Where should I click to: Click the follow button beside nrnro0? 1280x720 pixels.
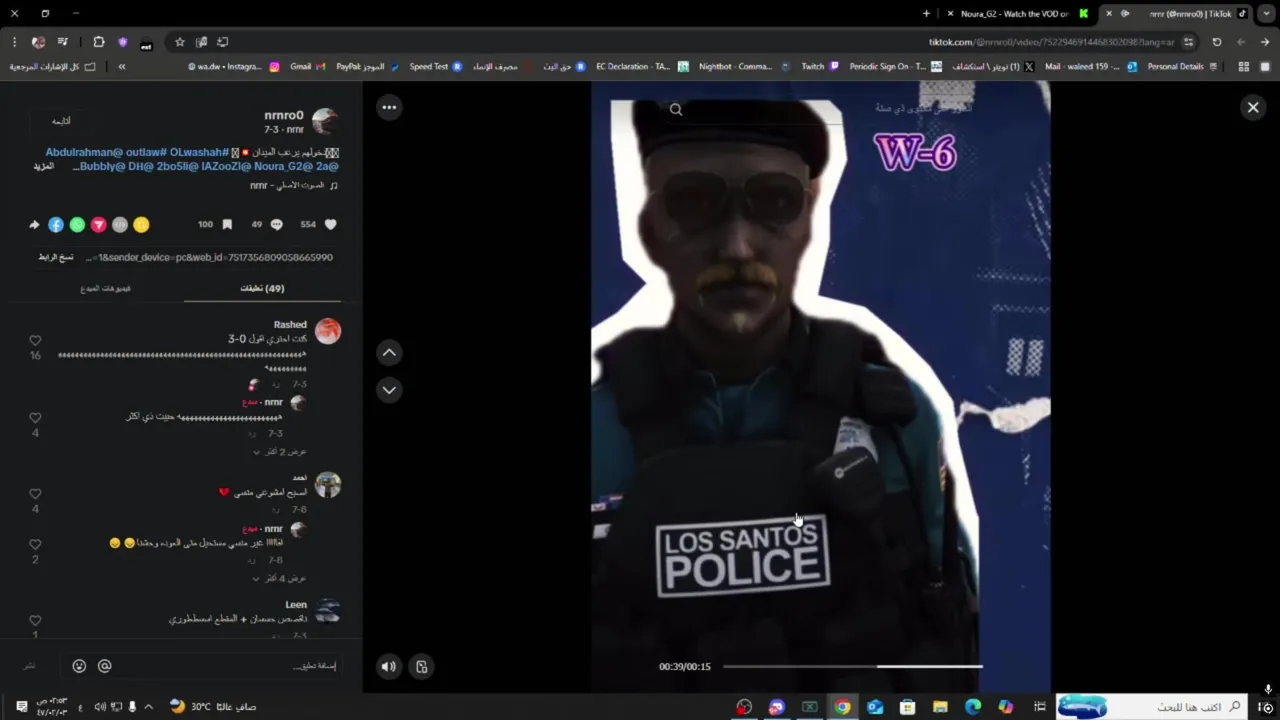(x=61, y=121)
